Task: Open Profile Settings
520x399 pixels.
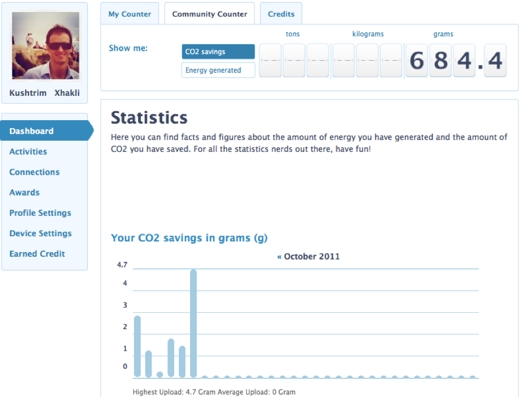Action: (x=40, y=213)
